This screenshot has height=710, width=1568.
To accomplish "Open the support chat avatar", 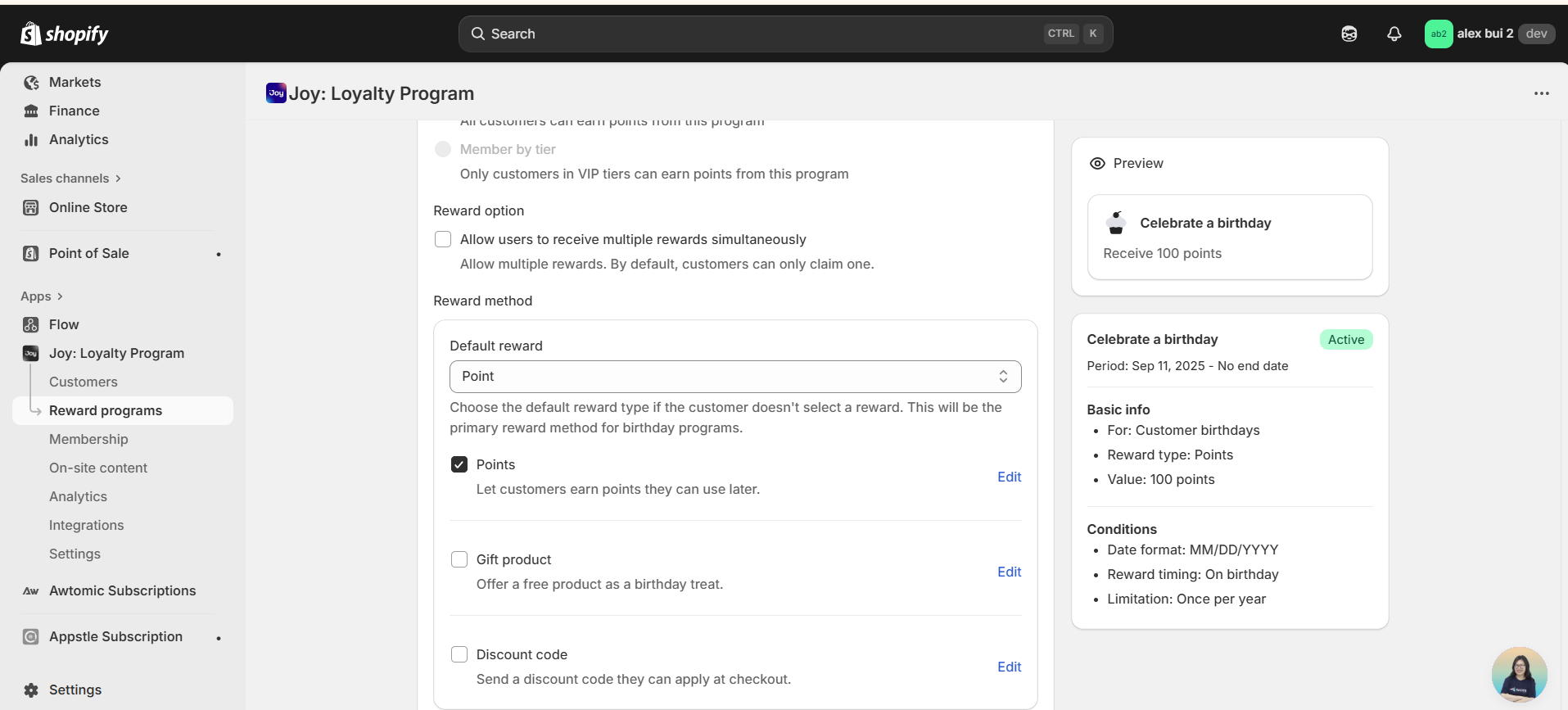I will pyautogui.click(x=1519, y=674).
